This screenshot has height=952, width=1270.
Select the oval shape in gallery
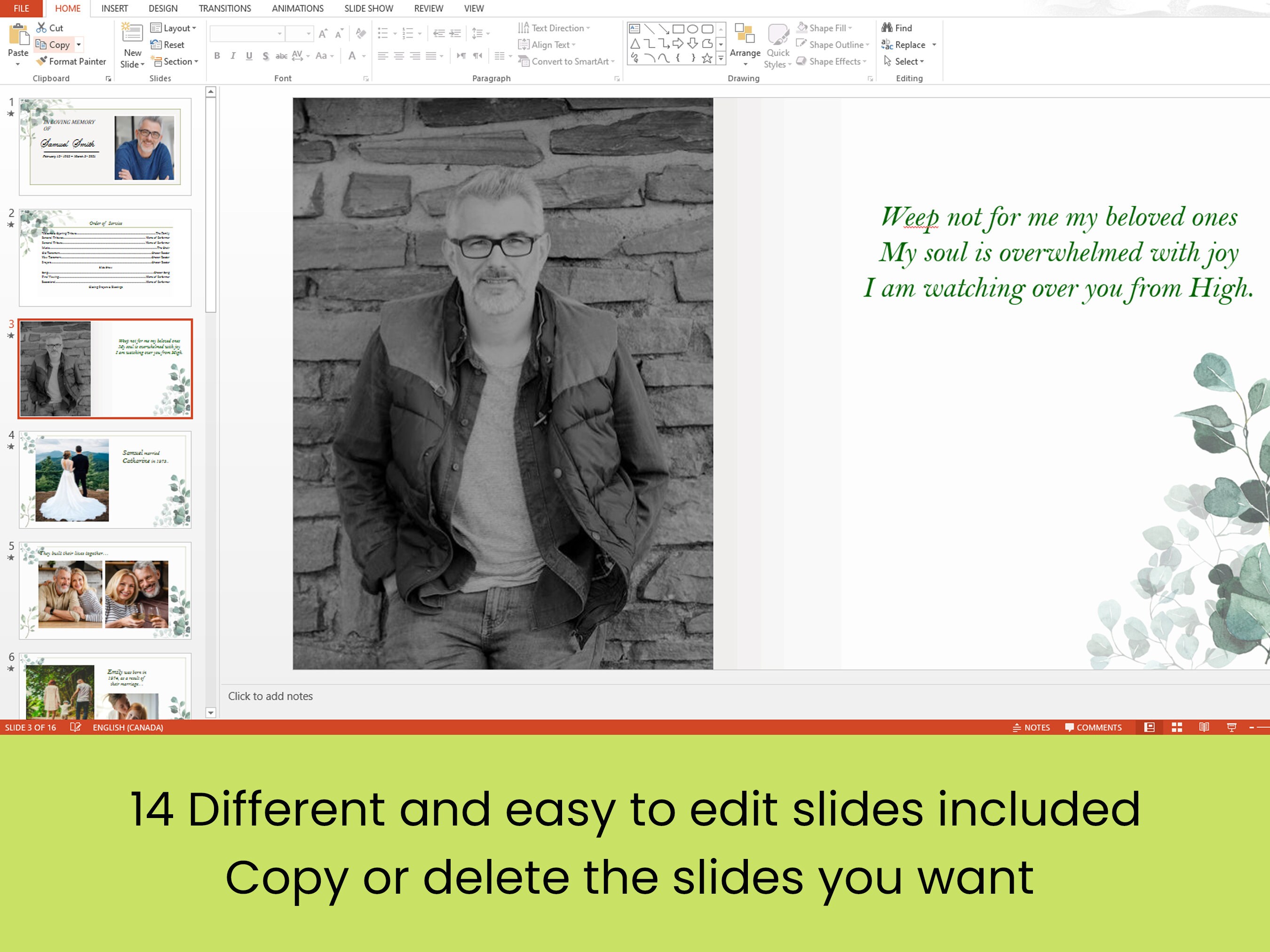click(x=692, y=29)
